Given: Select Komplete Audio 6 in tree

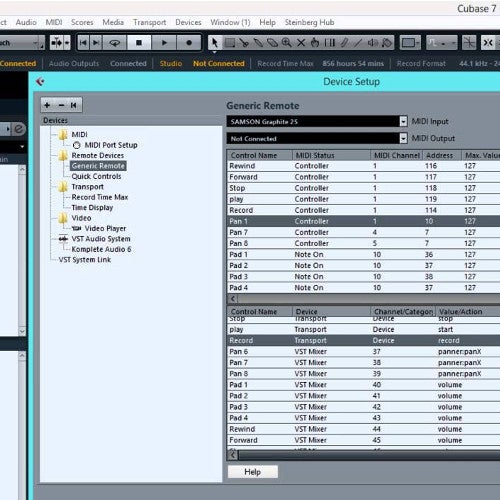Looking at the screenshot, I should pyautogui.click(x=101, y=249).
